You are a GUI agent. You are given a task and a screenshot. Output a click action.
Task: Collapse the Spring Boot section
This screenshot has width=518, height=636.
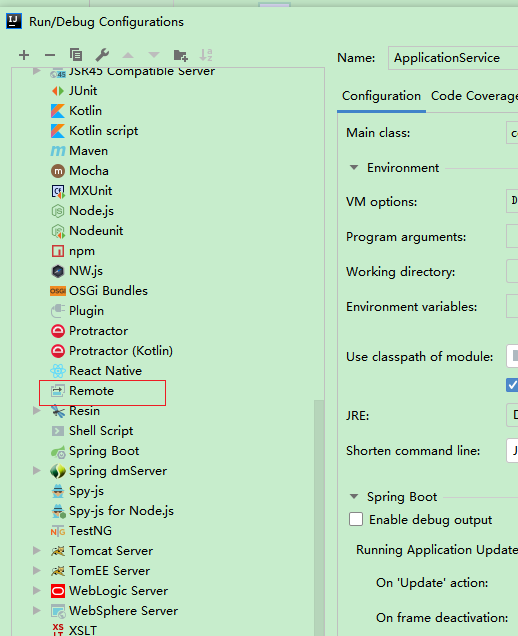coord(354,496)
